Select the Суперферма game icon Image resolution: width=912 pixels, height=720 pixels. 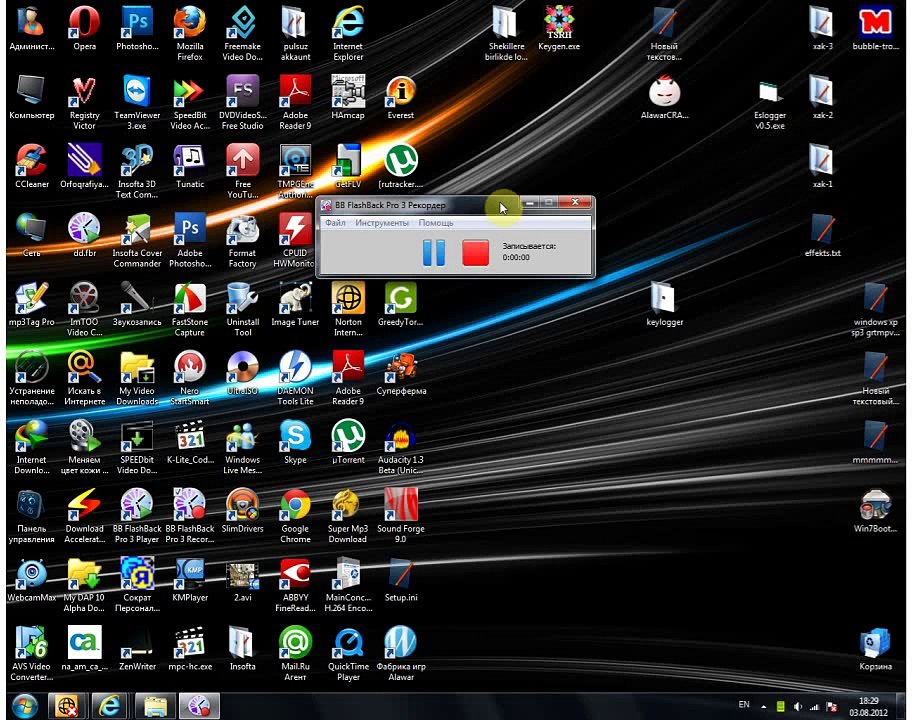click(401, 373)
